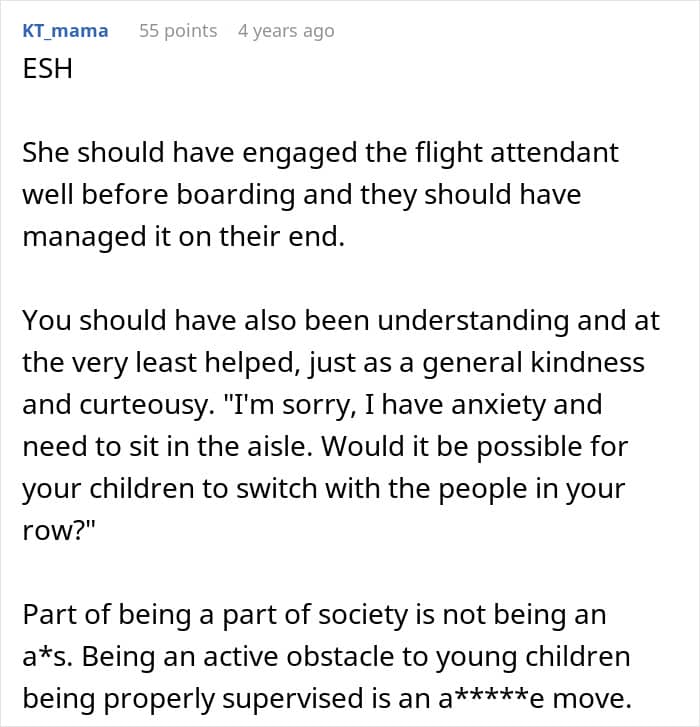Click the ESH verdict text
700x727 pixels.
point(47,69)
